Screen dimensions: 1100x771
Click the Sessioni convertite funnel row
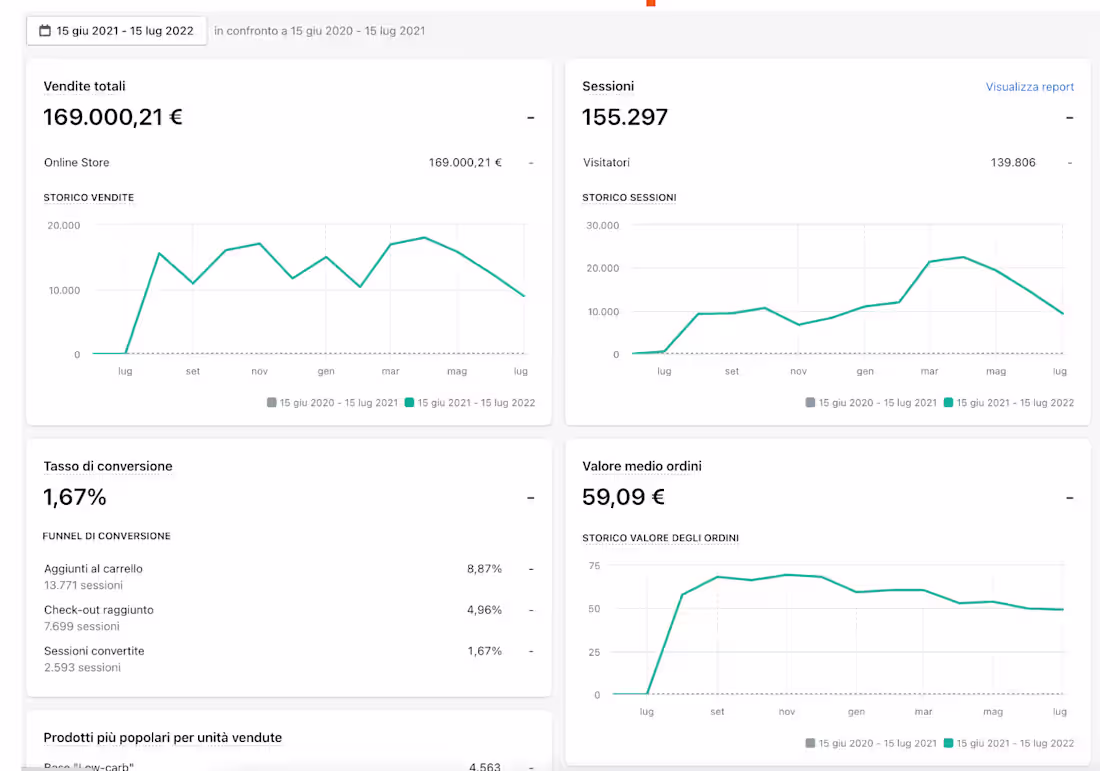tap(288, 659)
